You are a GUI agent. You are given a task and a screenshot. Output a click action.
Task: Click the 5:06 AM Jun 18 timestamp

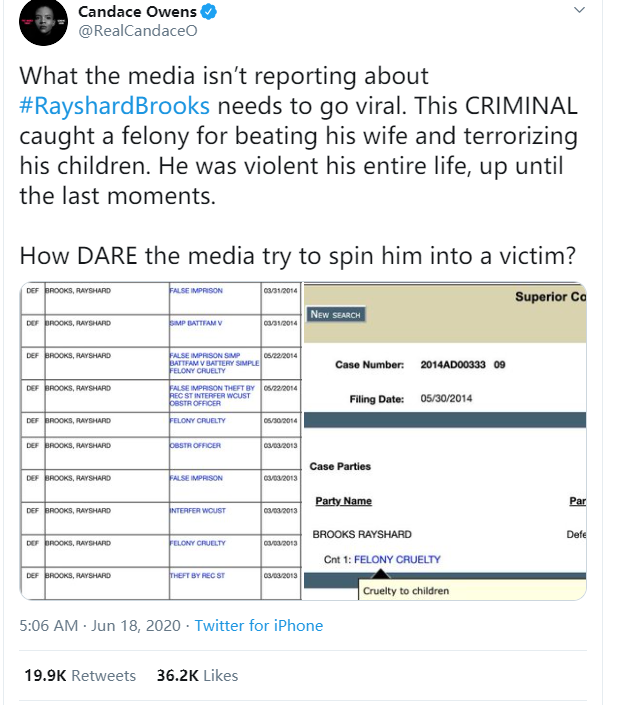[101, 625]
